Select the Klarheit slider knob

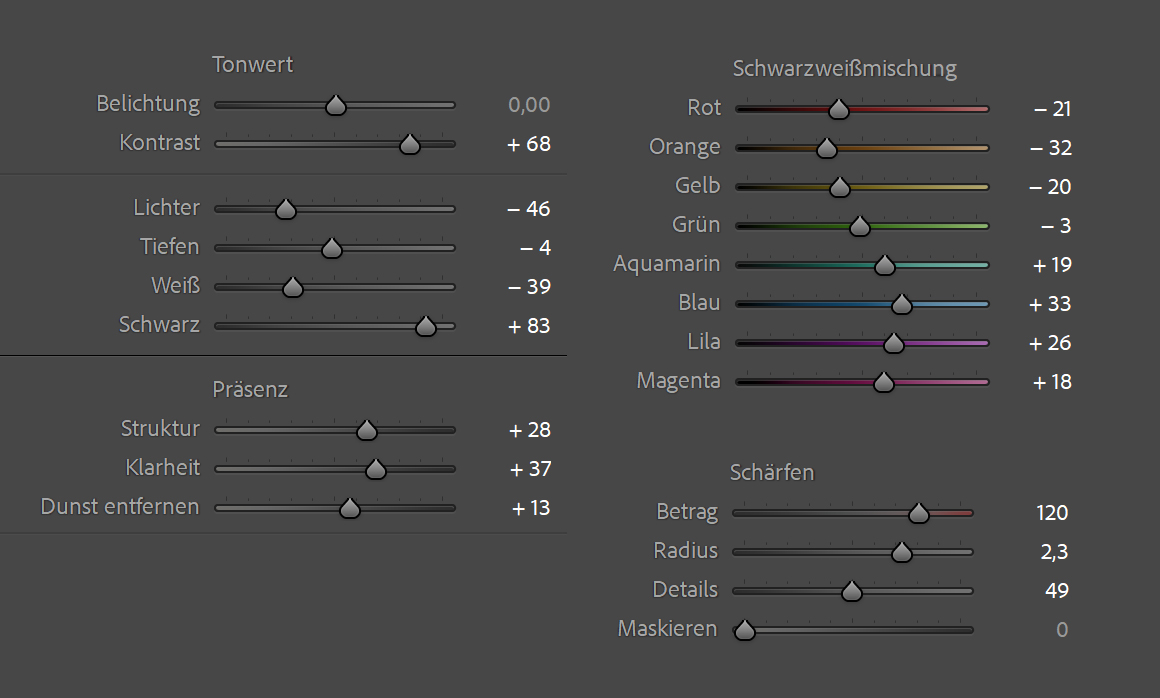[x=376, y=469]
